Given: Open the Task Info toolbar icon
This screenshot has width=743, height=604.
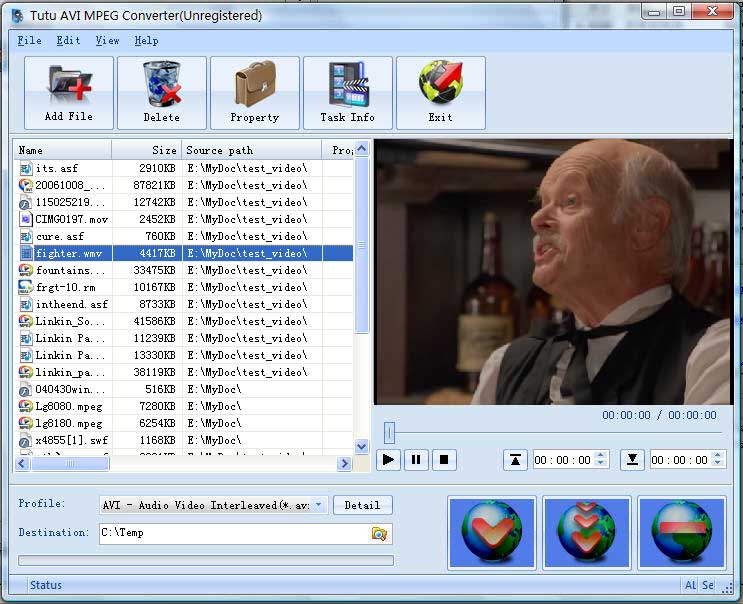Looking at the screenshot, I should (x=348, y=92).
